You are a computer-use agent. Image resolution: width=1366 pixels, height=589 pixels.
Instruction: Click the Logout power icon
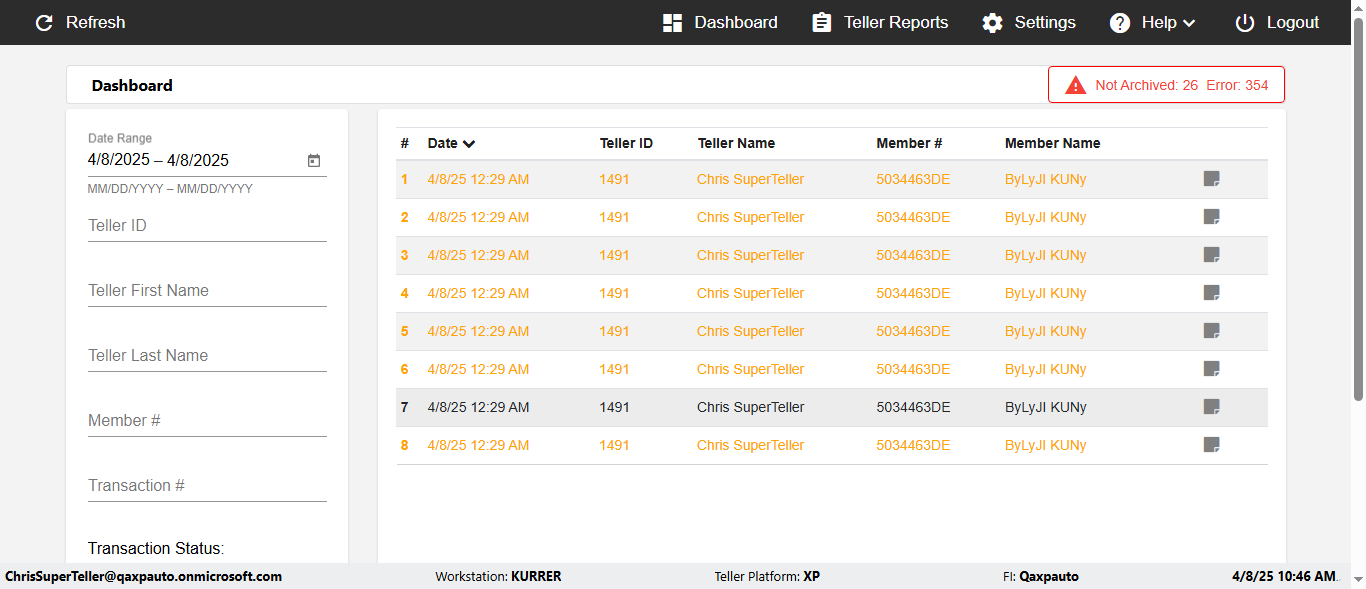[1244, 23]
